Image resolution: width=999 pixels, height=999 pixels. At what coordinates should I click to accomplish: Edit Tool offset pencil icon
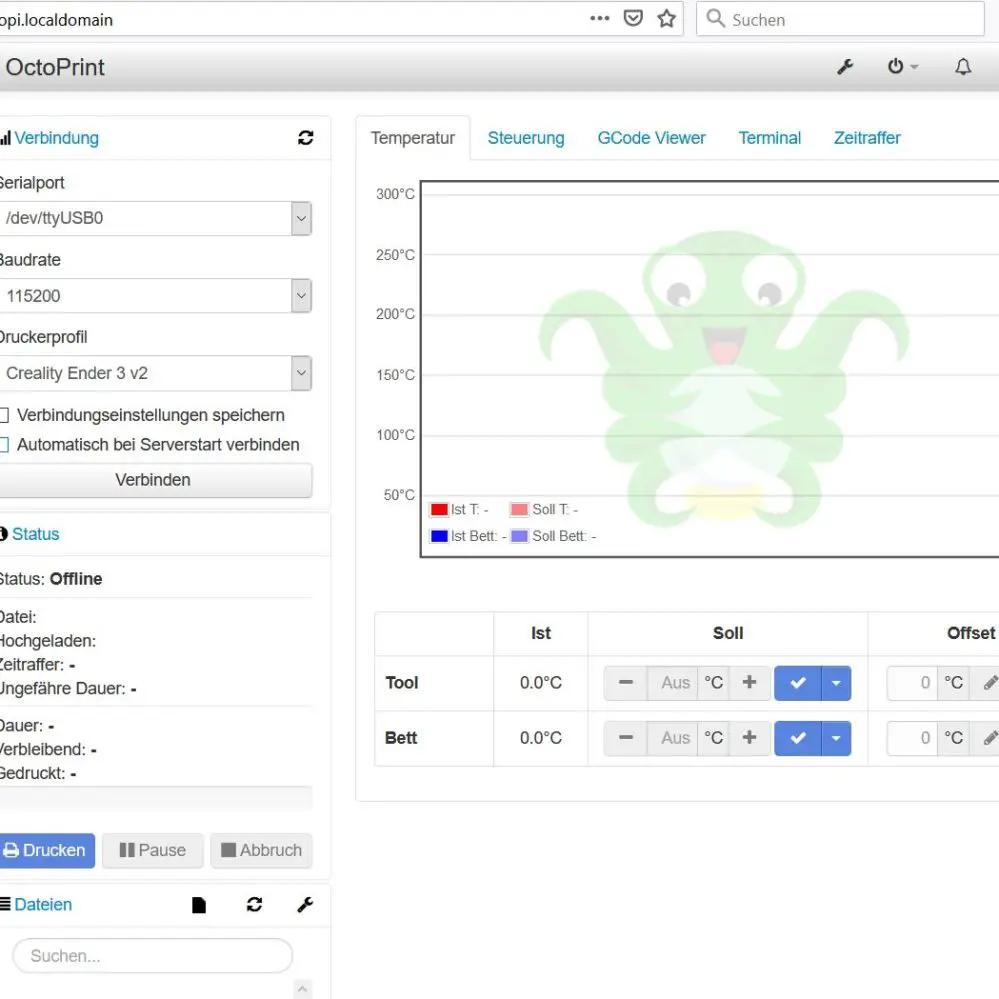click(988, 683)
